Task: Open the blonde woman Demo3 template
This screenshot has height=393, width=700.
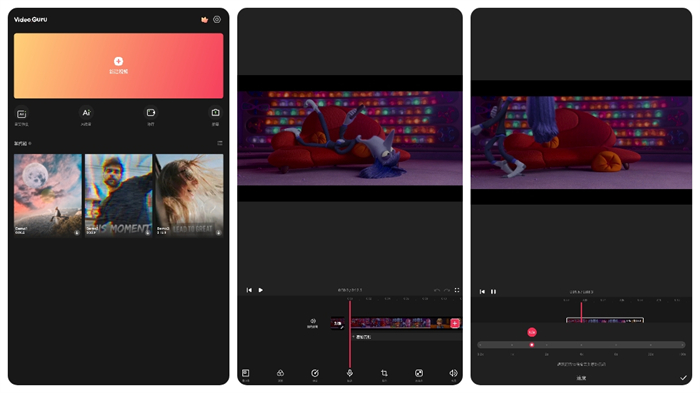Action: point(189,195)
